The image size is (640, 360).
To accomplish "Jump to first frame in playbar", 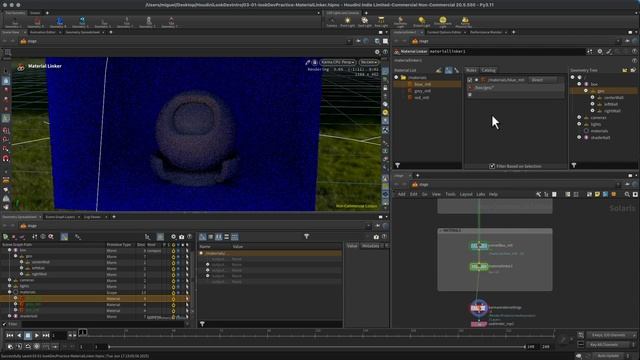I will tap(9, 335).
